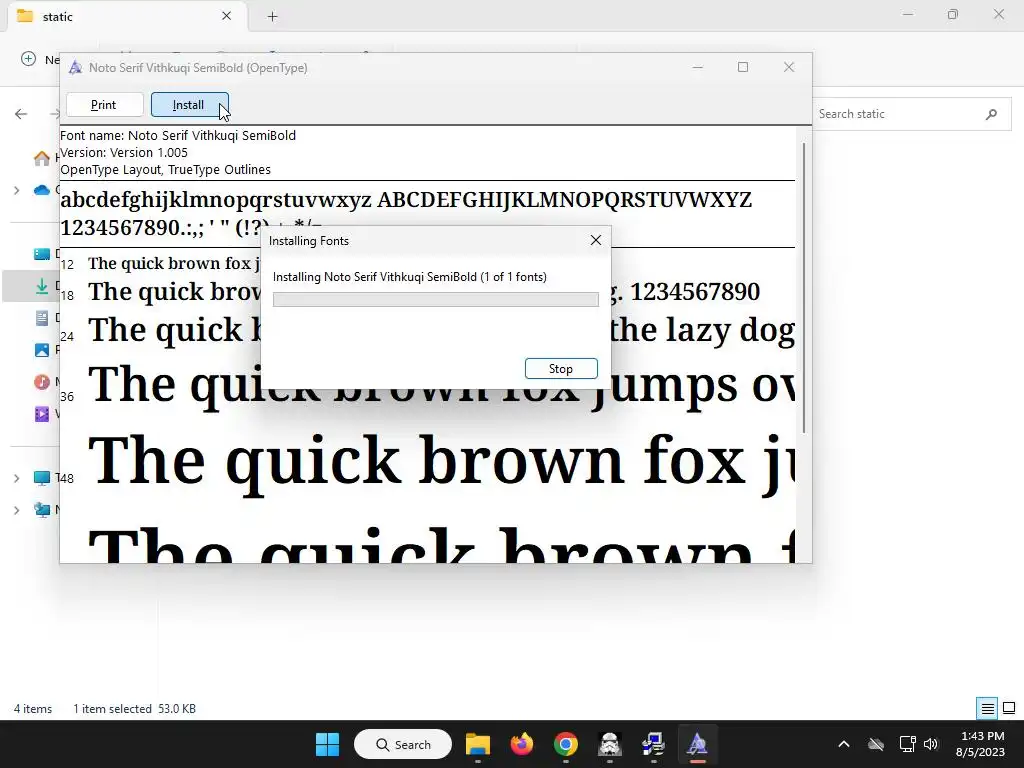
Task: Show hidden system tray icons
Action: [844, 744]
